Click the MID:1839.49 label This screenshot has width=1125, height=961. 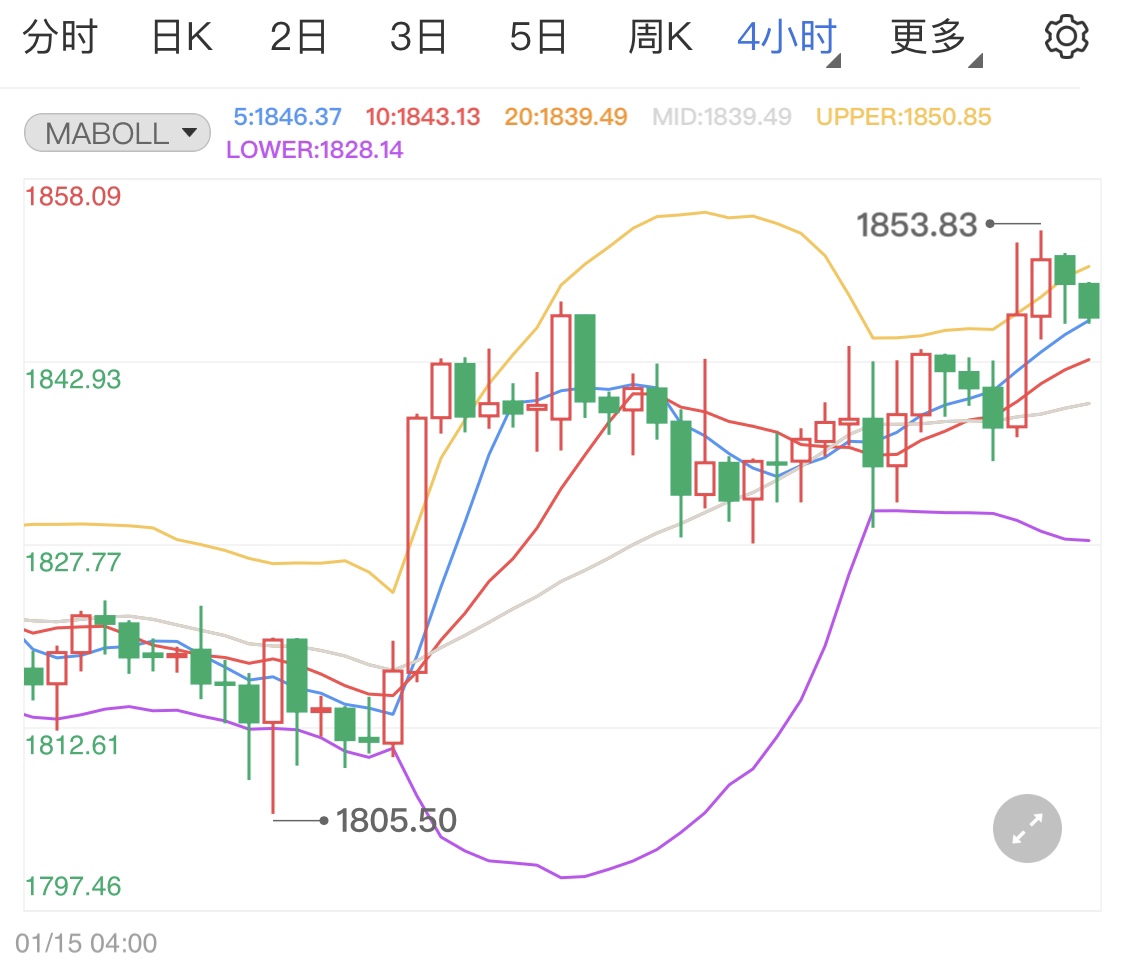pyautogui.click(x=722, y=116)
